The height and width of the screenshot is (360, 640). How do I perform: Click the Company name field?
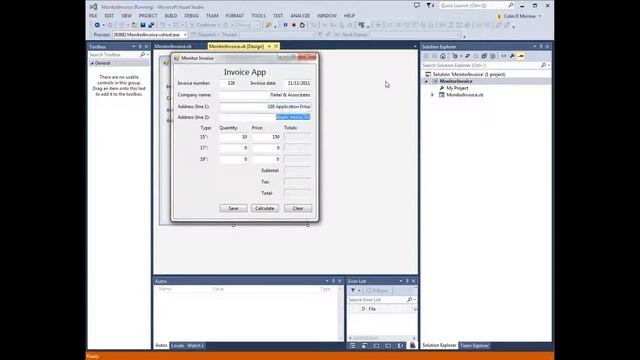coord(265,95)
